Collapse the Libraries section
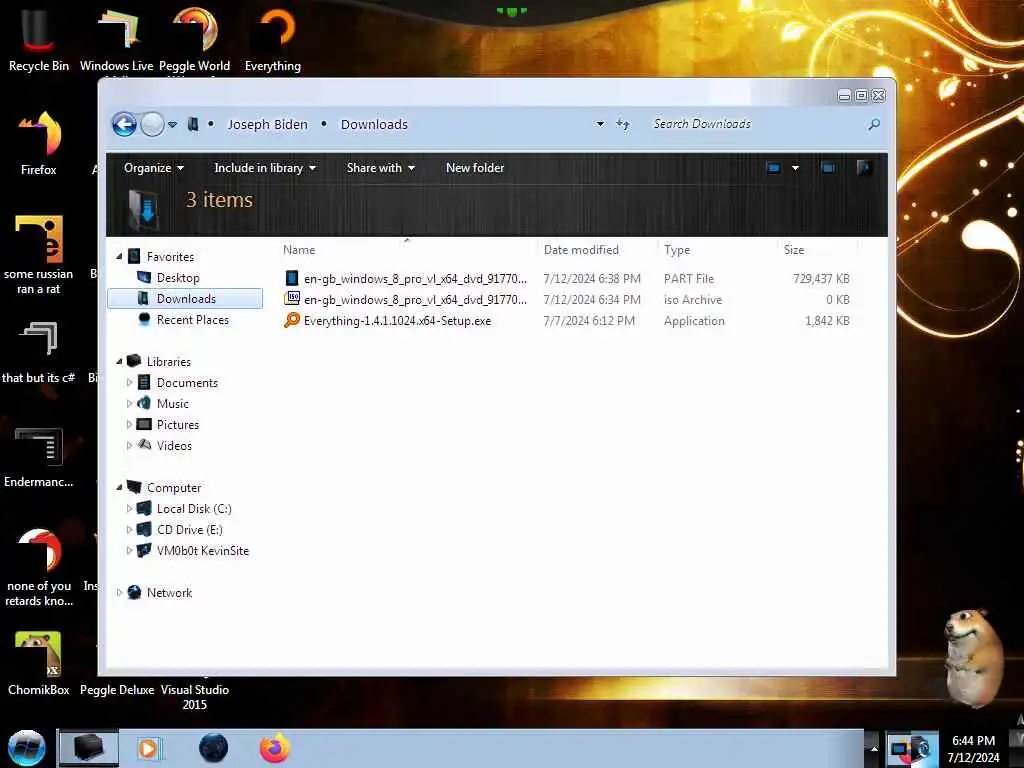1024x768 pixels. coord(119,361)
